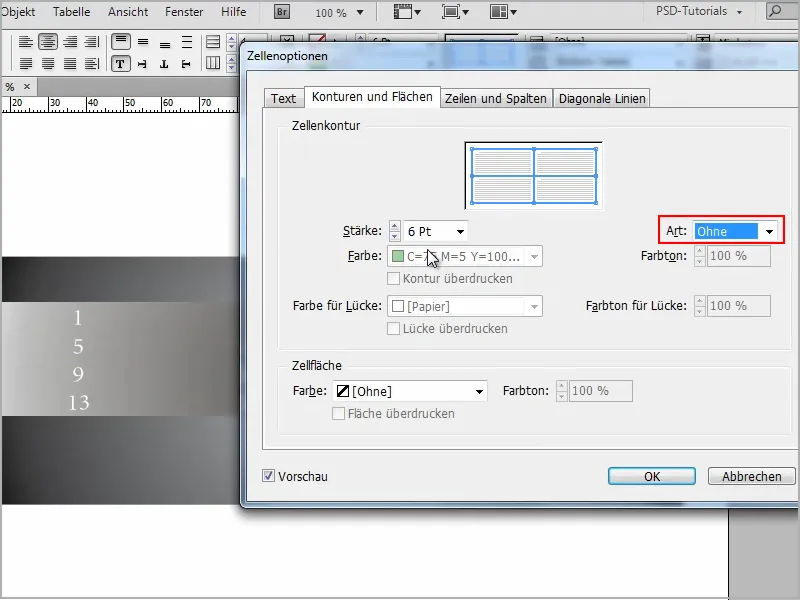Viewport: 800px width, 600px height.
Task: Select the align left paragraph icon
Action: (x=26, y=42)
